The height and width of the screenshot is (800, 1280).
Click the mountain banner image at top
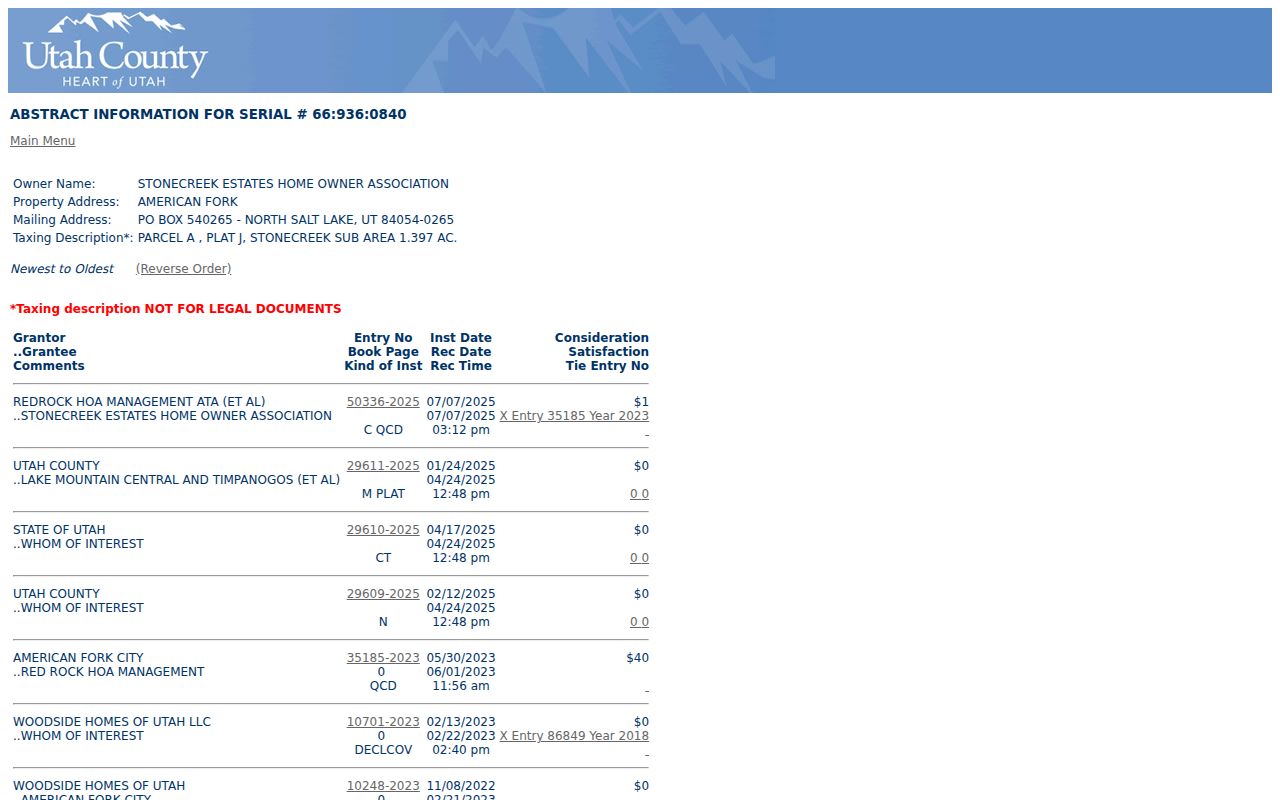[x=640, y=50]
